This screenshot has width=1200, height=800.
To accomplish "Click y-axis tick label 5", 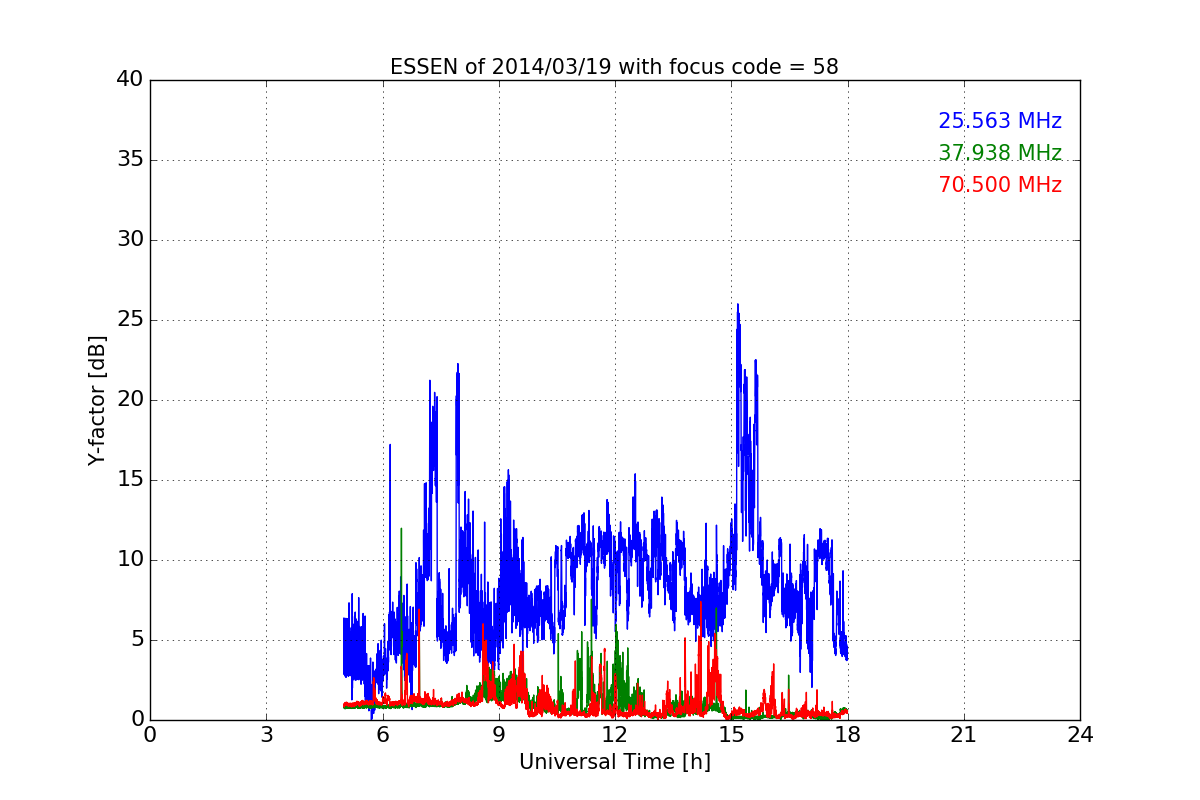I will [136, 640].
